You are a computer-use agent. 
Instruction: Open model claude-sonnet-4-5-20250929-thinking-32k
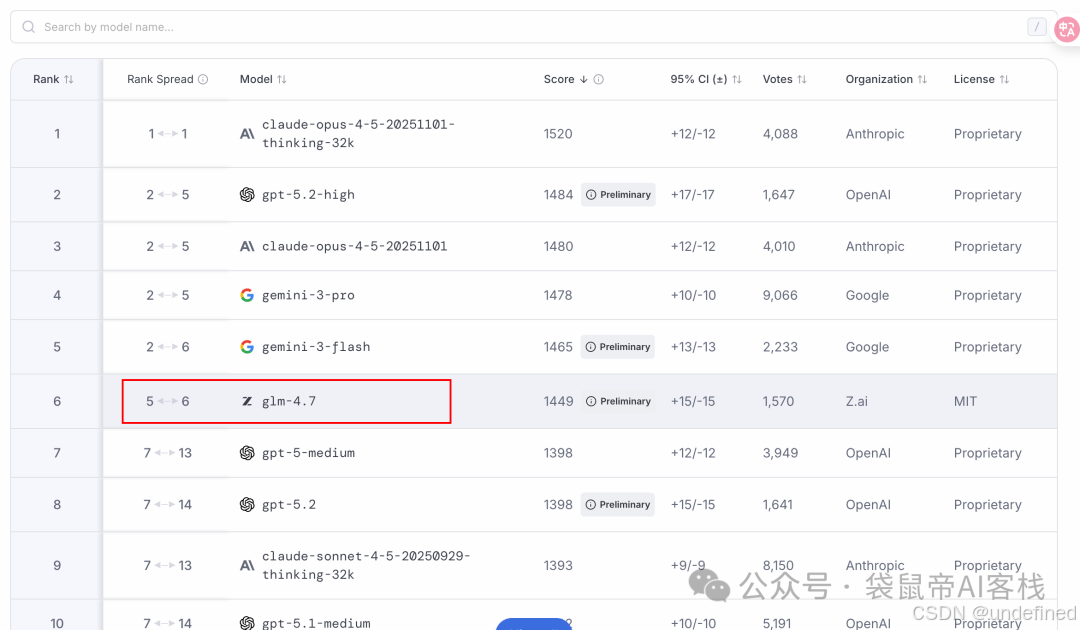pyautogui.click(x=366, y=565)
